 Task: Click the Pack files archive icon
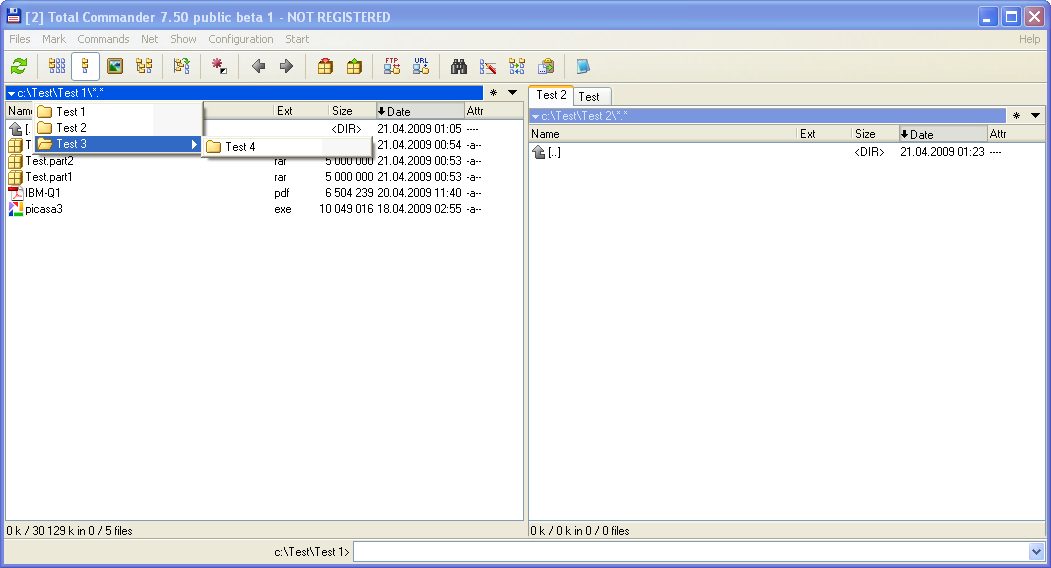click(325, 66)
